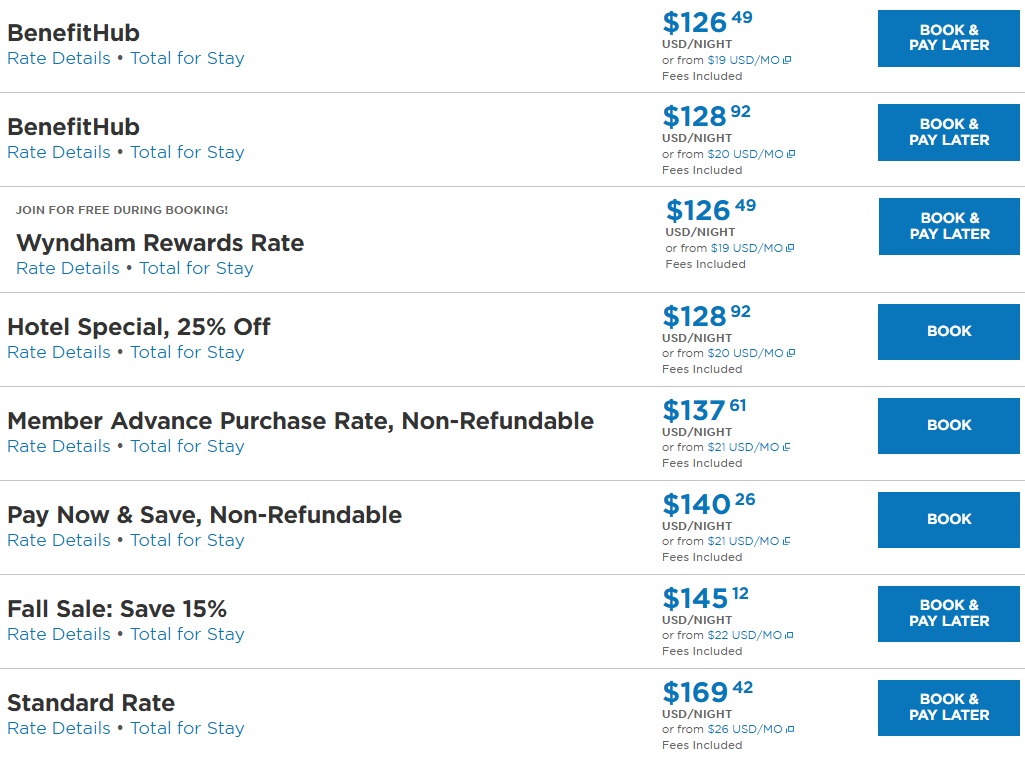Open Rate Details for Pay Now & Save
Viewport: 1025px width, 760px height.
[x=59, y=540]
